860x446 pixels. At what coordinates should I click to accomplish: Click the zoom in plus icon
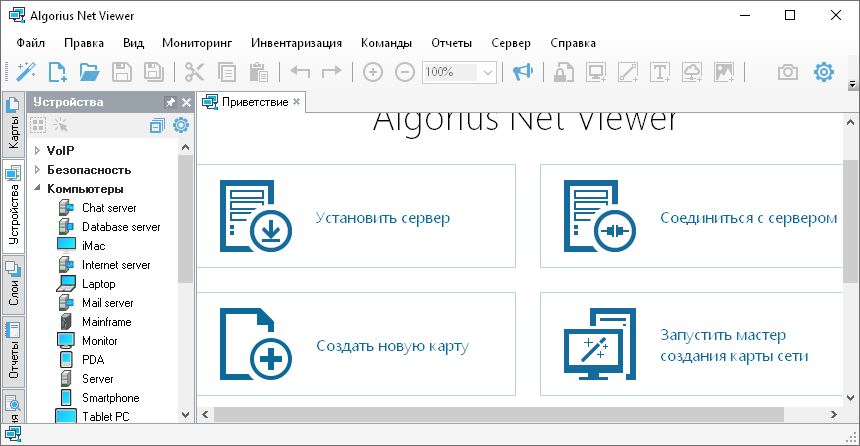(373, 72)
